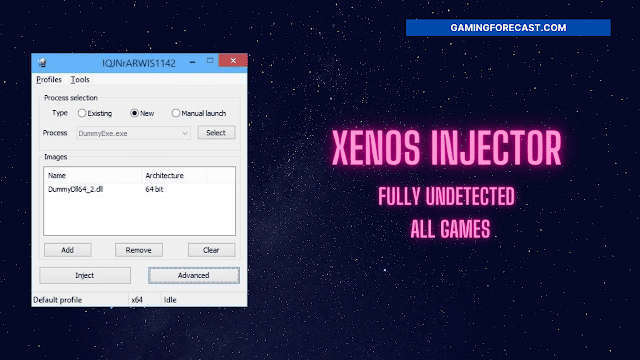This screenshot has width=640, height=360.
Task: Open the Tools menu
Action: (80, 80)
